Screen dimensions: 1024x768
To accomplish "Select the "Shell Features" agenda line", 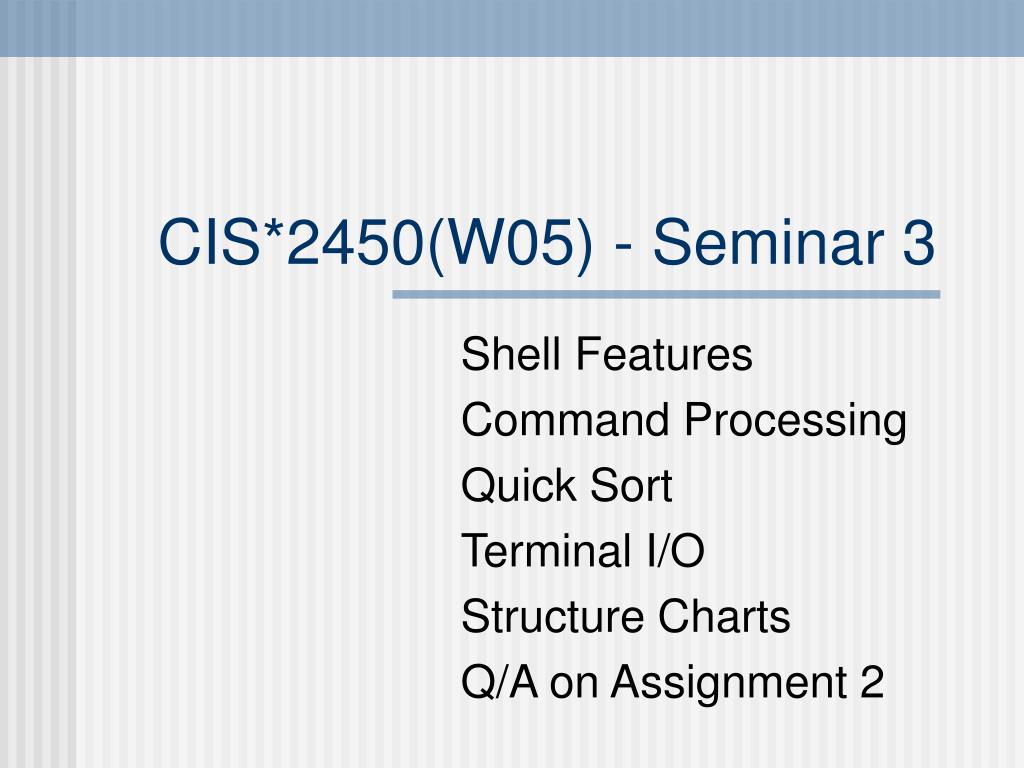I will pos(607,354).
